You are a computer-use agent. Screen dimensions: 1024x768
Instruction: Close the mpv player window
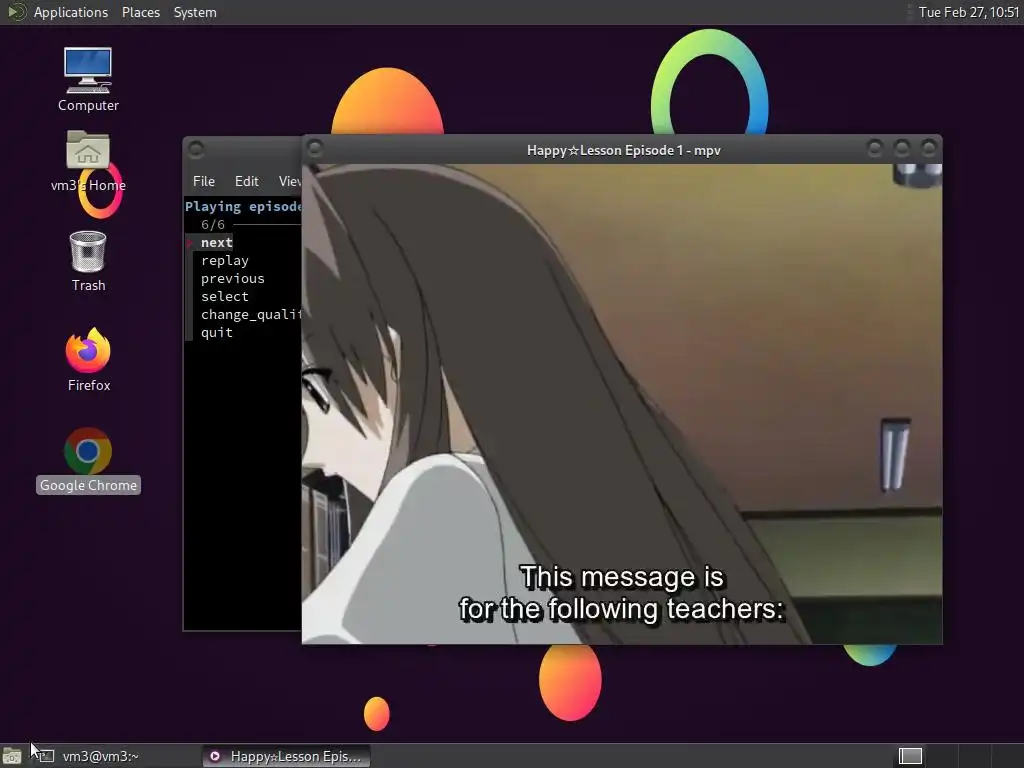[x=928, y=149]
